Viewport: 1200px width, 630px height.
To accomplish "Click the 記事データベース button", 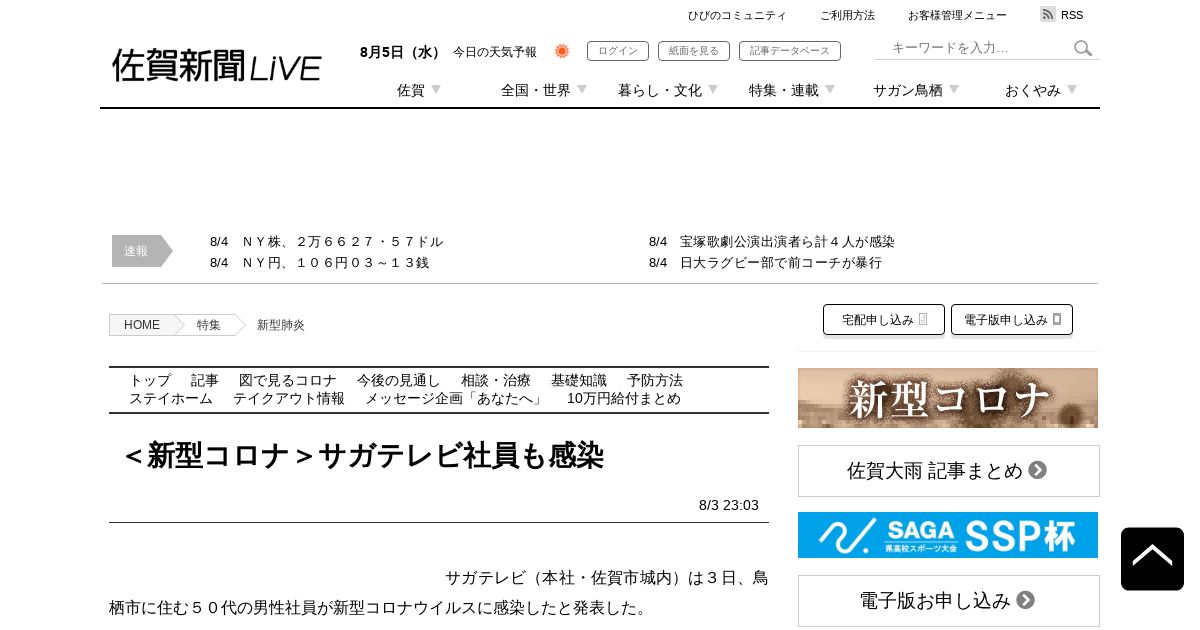I will pos(790,51).
